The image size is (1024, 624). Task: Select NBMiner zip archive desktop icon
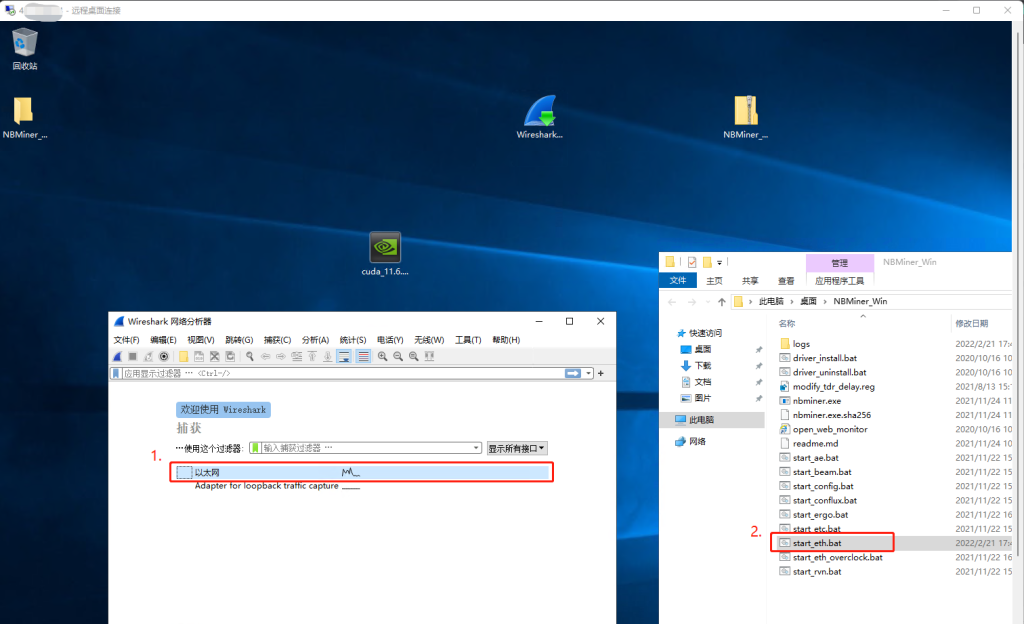point(745,117)
